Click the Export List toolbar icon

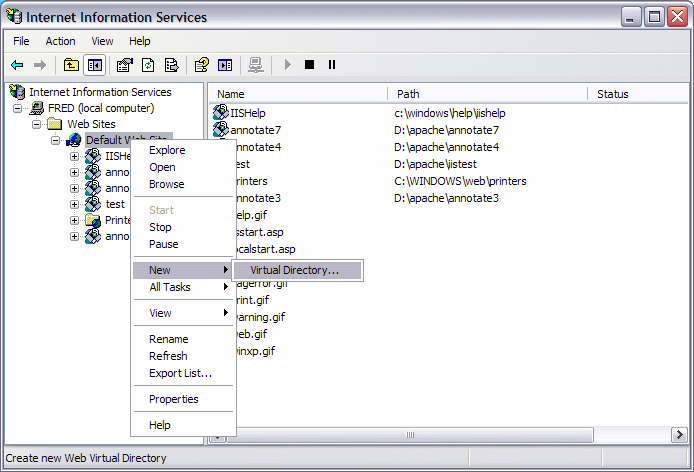click(x=171, y=66)
